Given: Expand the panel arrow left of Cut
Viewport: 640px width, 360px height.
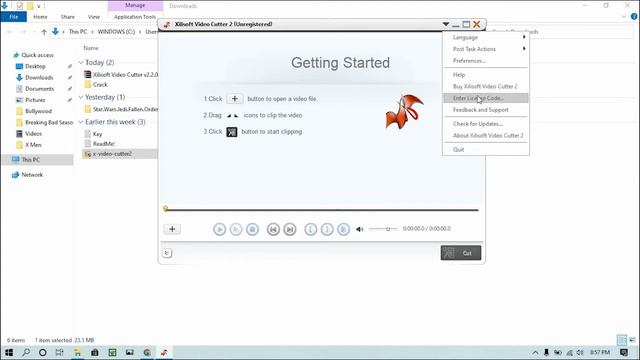Looking at the screenshot, I should click(x=167, y=253).
